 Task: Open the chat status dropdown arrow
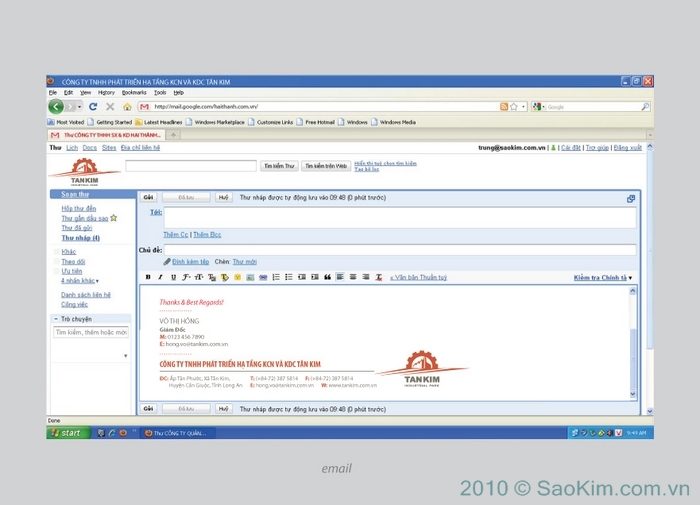click(125, 355)
